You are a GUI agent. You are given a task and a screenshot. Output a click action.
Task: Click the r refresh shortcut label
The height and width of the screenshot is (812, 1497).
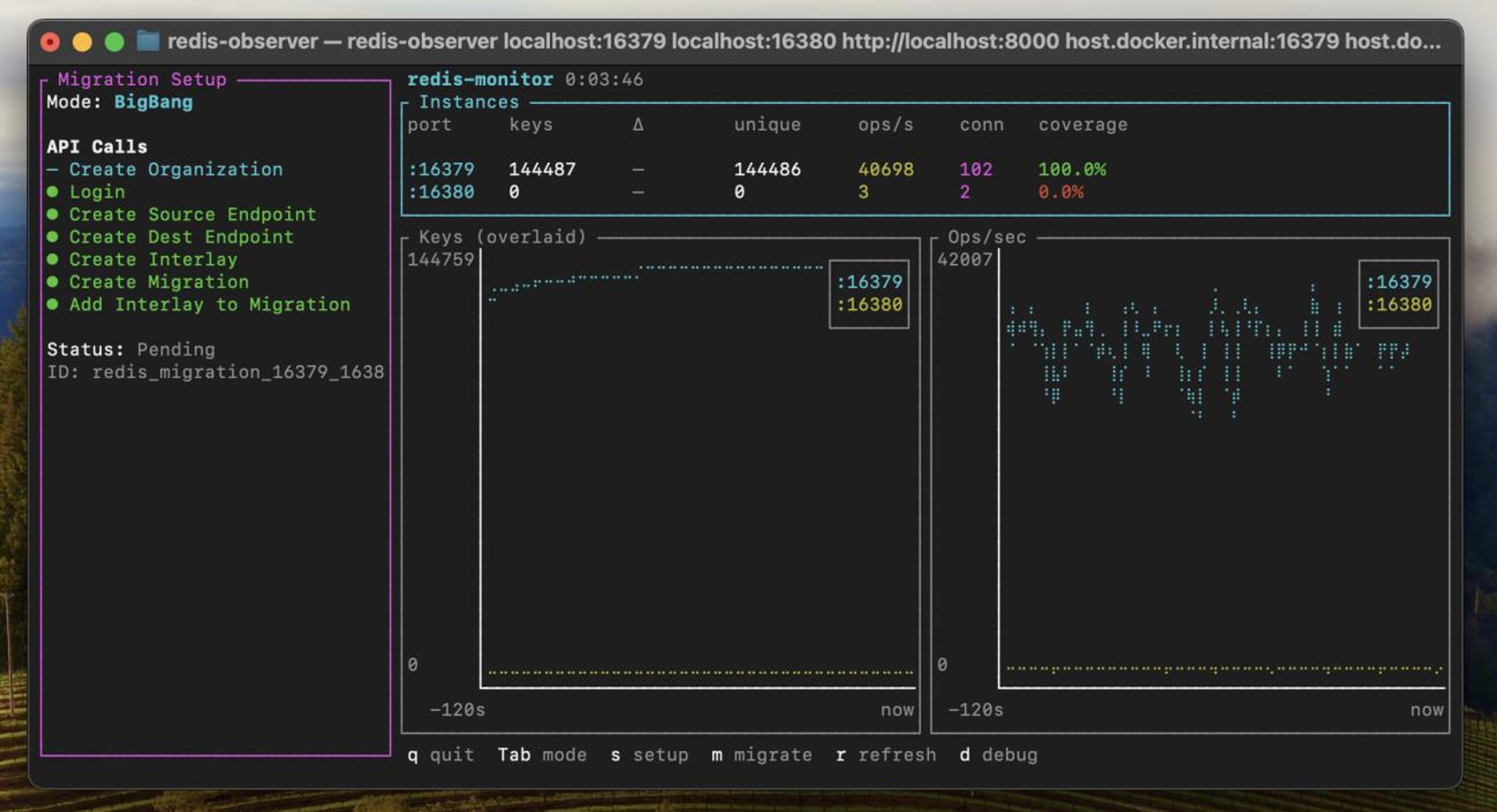(x=886, y=754)
